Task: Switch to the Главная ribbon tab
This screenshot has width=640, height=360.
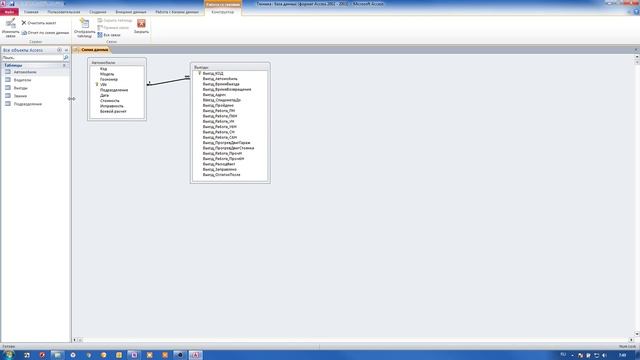Action: coord(31,12)
